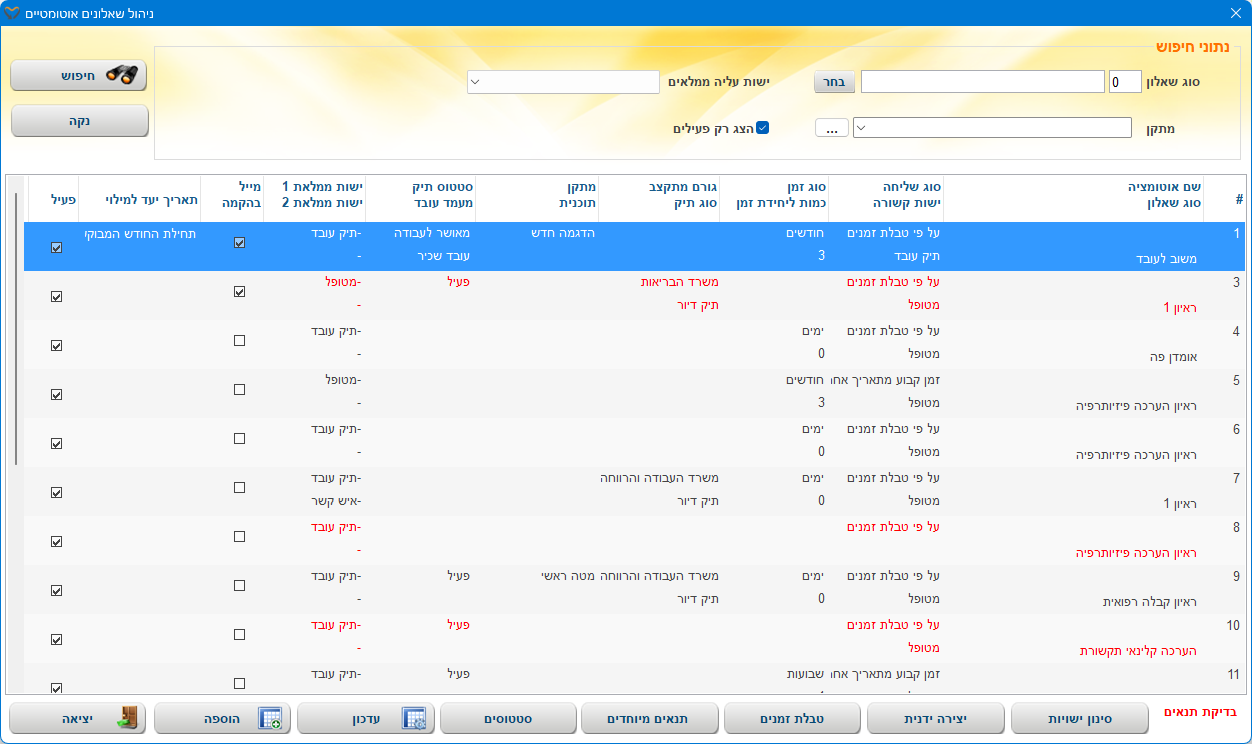Viewport: 1252px width, 744px height.
Task: Toggle מייל בהקמה checkbox in row 6
Action: pyautogui.click(x=239, y=439)
